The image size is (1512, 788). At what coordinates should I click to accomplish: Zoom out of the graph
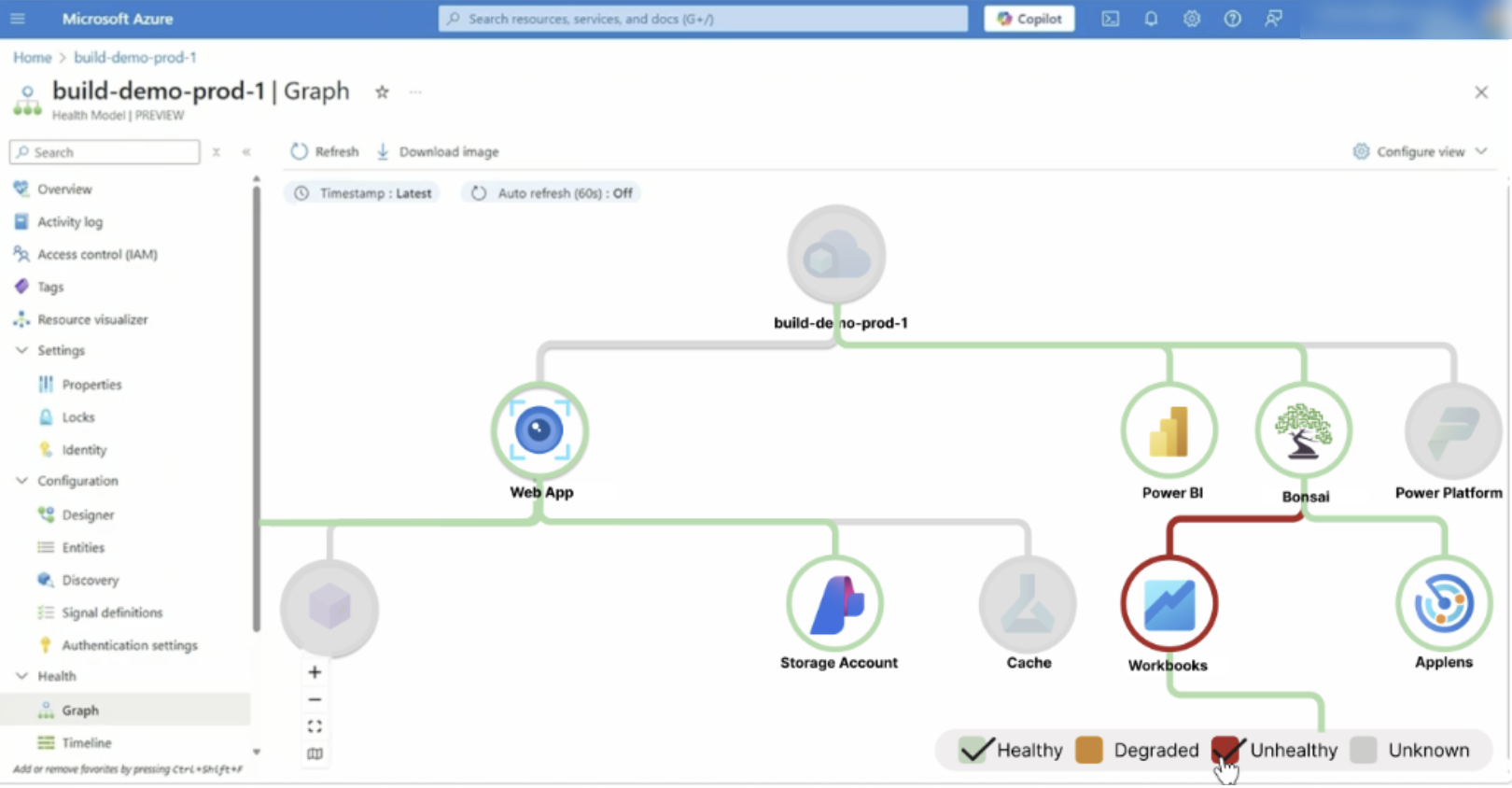point(315,699)
